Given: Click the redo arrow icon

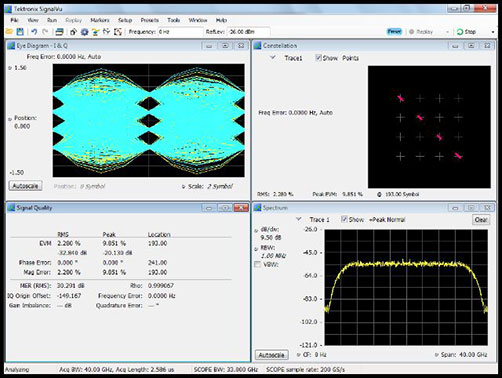Looking at the screenshot, I should tap(45, 32).
